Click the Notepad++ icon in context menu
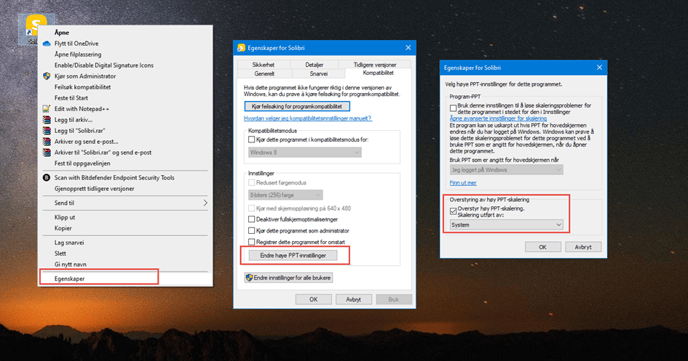The height and width of the screenshot is (361, 688). pyautogui.click(x=47, y=109)
